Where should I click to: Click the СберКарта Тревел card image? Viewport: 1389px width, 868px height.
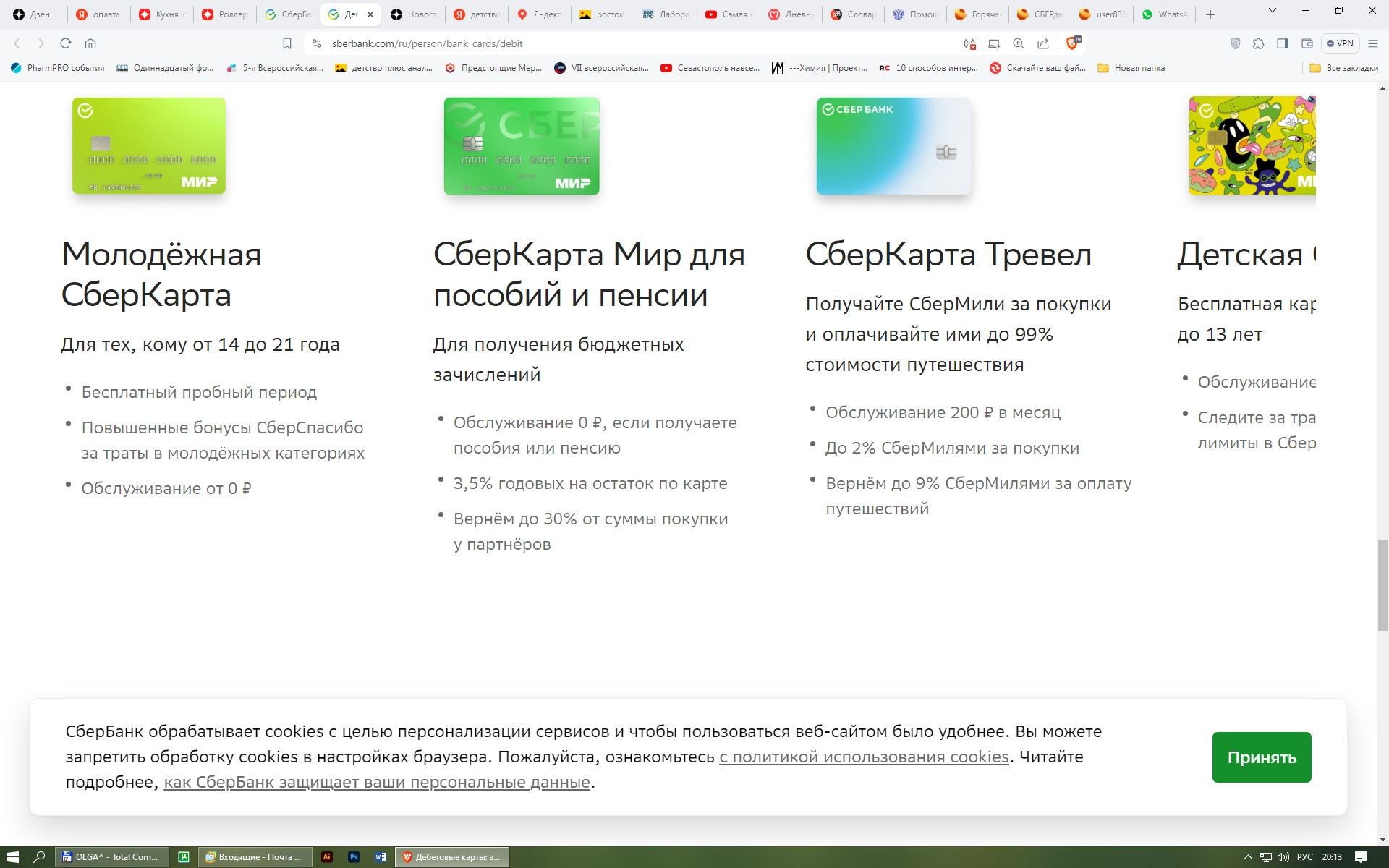coord(893,146)
